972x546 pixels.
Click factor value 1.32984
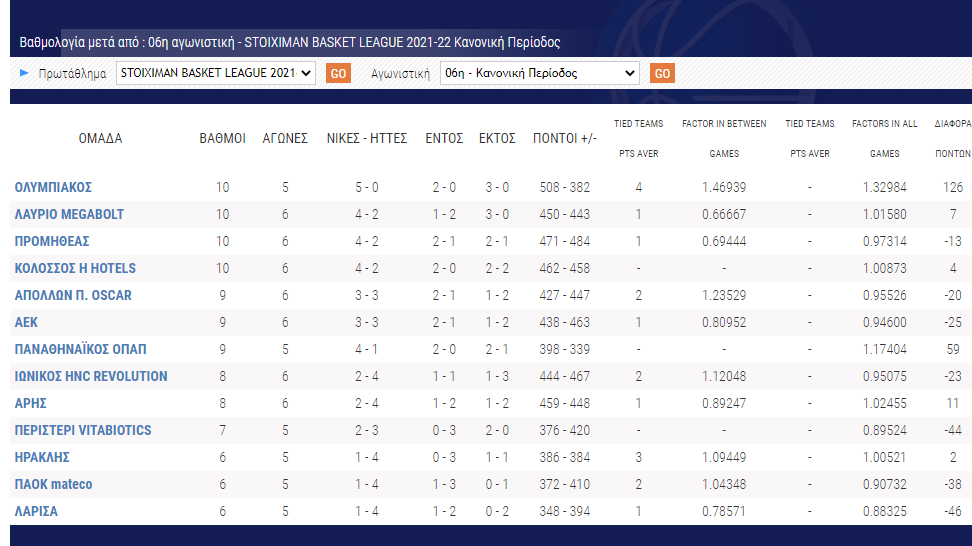pyautogui.click(x=885, y=187)
